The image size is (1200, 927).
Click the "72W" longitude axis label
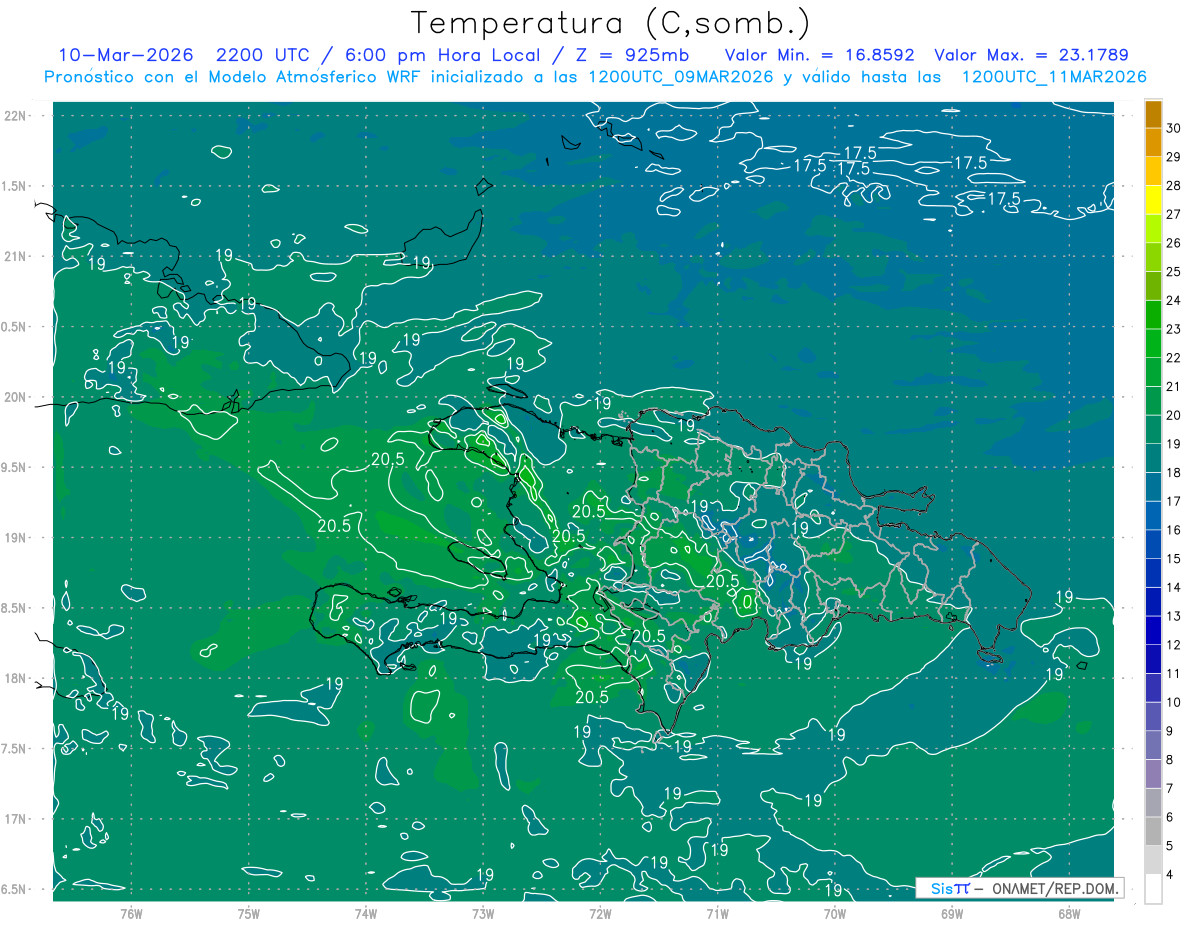coord(600,913)
